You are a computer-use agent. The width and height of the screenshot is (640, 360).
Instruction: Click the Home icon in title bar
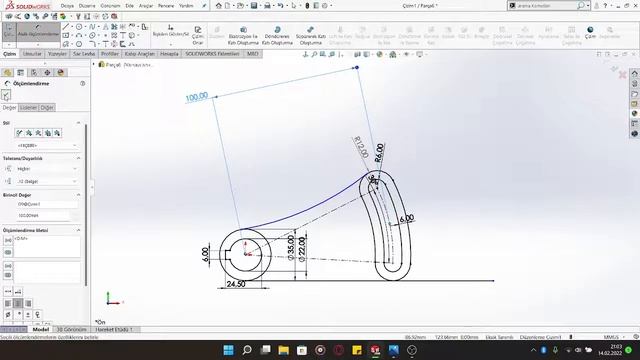pyautogui.click(x=219, y=6)
